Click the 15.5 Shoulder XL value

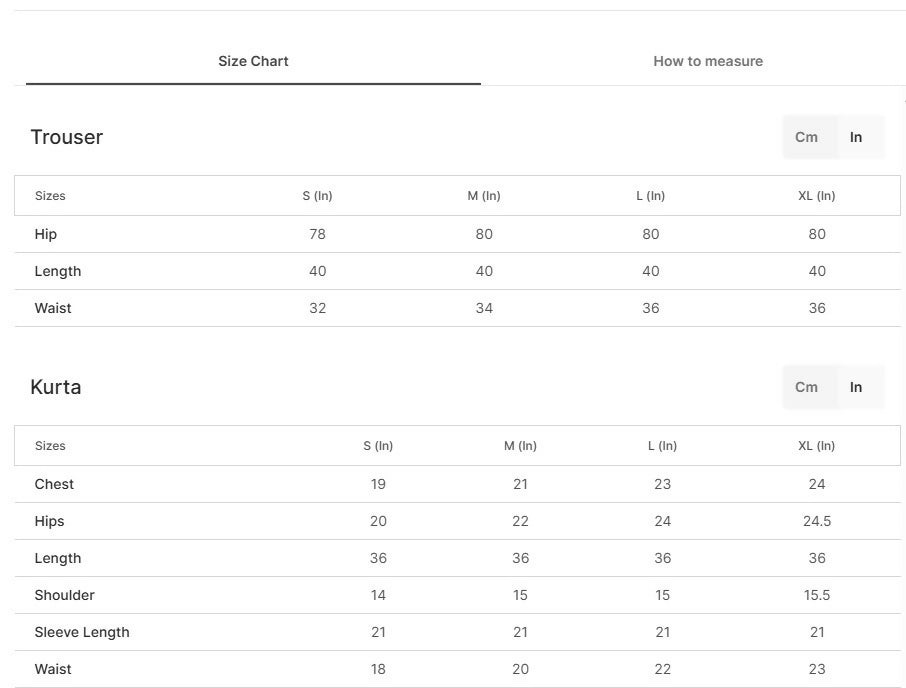[816, 595]
